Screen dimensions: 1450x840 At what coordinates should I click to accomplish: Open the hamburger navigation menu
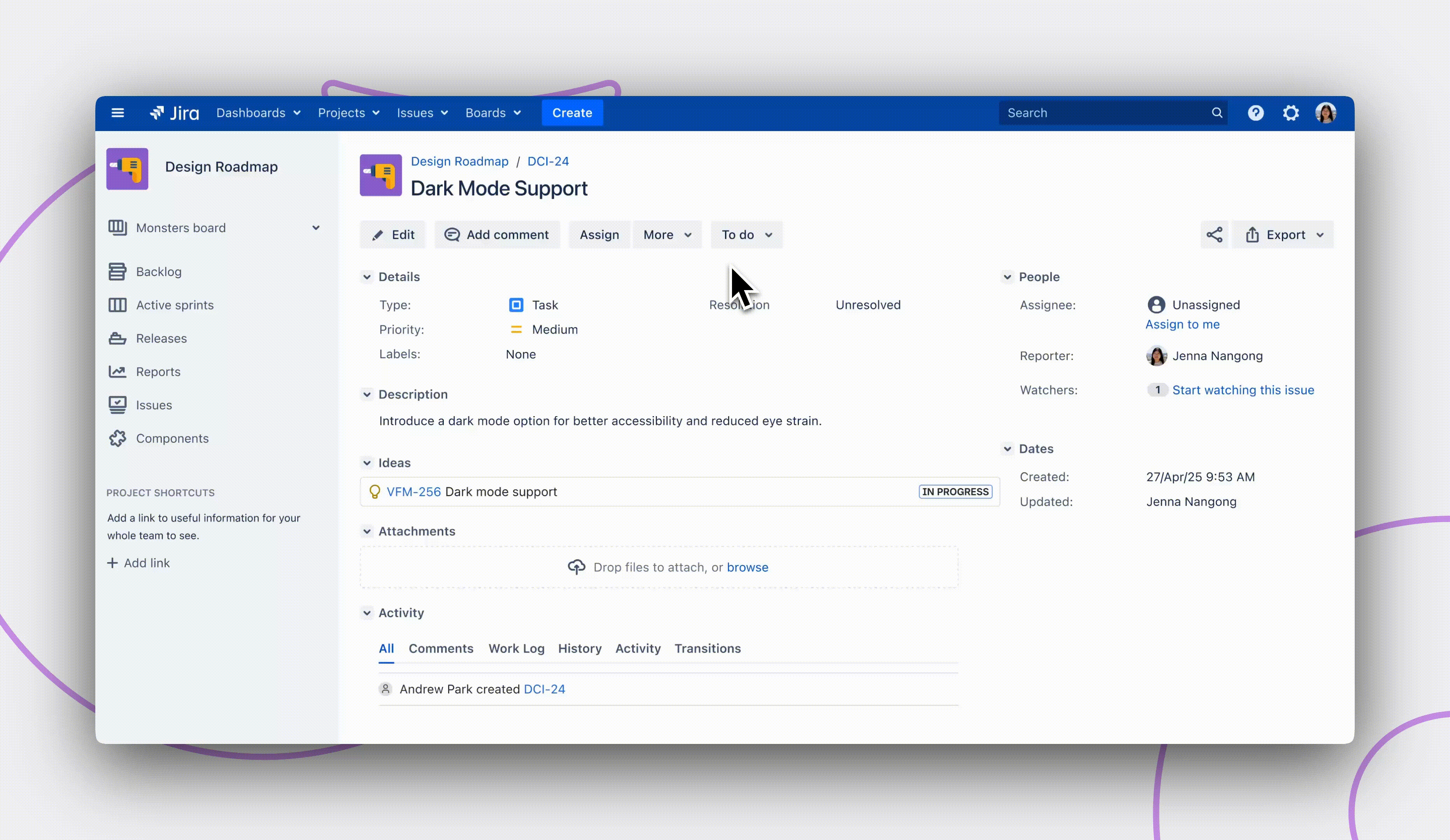tap(118, 113)
